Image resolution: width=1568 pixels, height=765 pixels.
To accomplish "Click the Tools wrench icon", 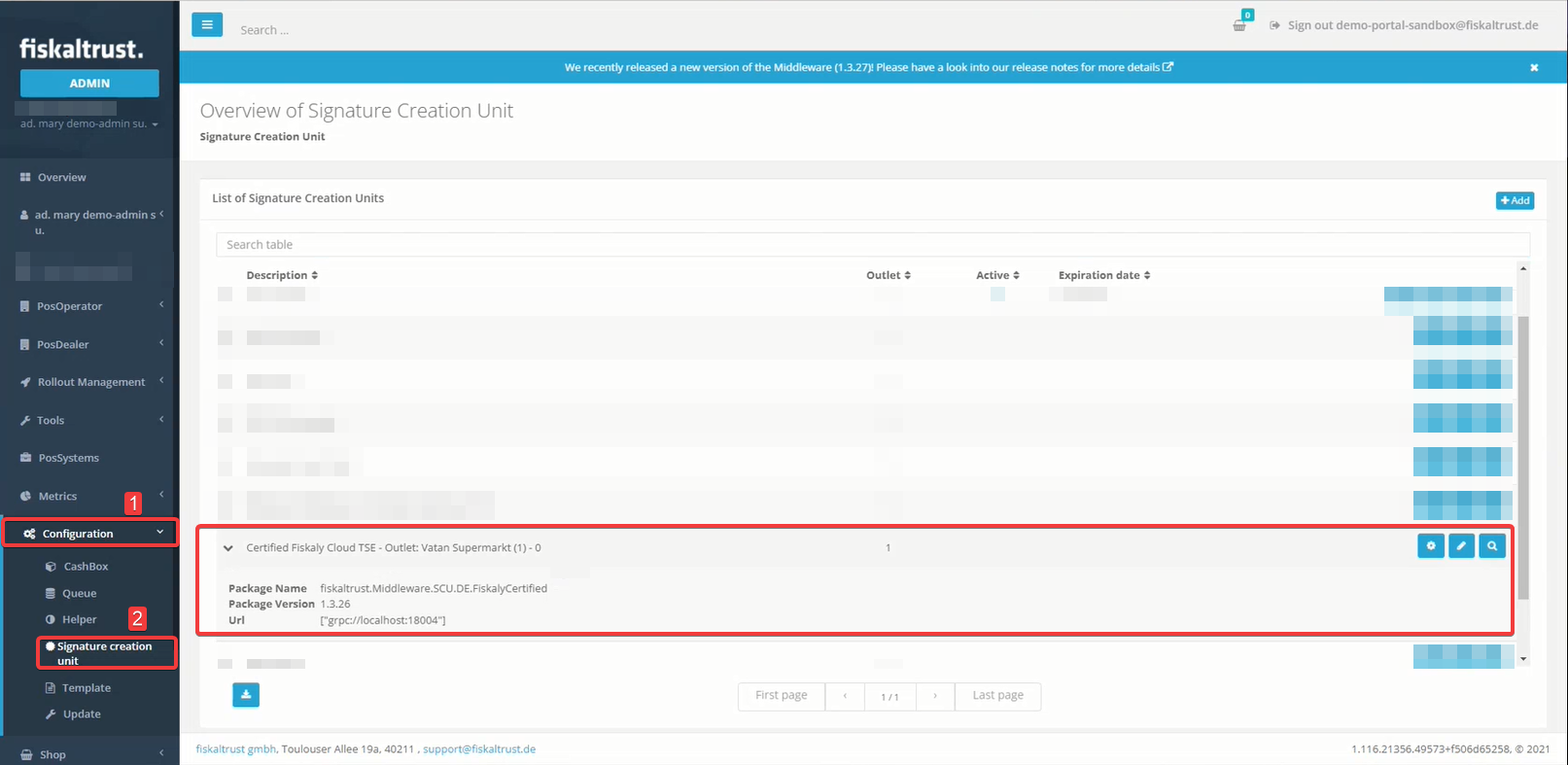I will [x=25, y=420].
